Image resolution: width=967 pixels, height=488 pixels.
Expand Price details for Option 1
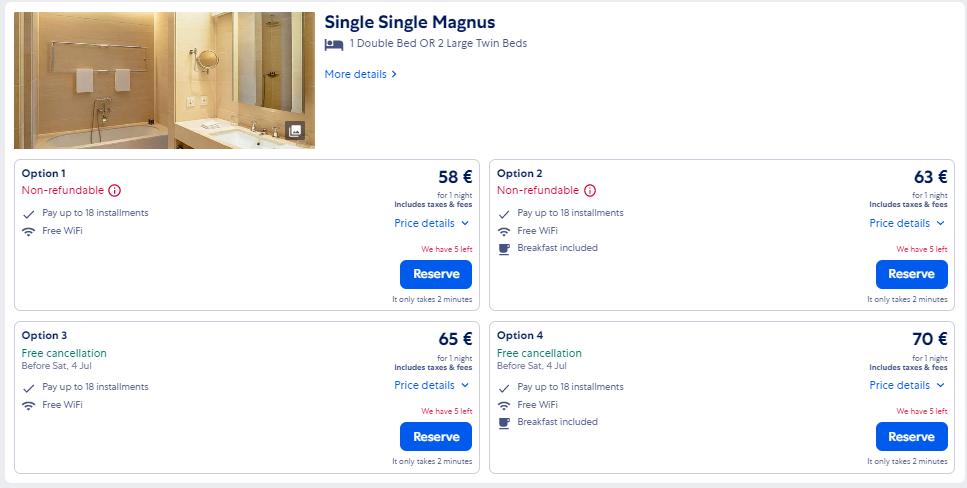432,223
